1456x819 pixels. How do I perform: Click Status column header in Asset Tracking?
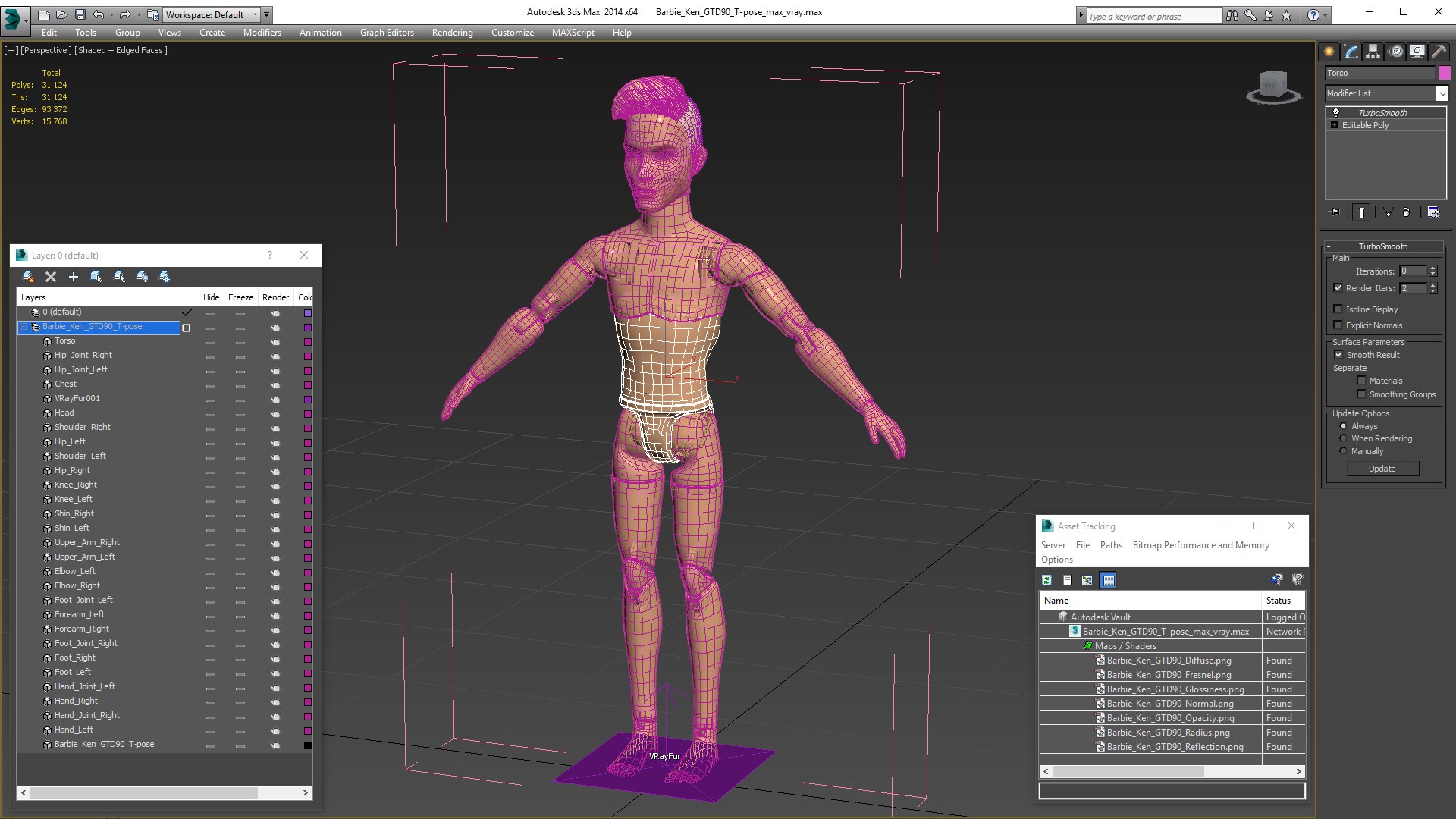1283,601
